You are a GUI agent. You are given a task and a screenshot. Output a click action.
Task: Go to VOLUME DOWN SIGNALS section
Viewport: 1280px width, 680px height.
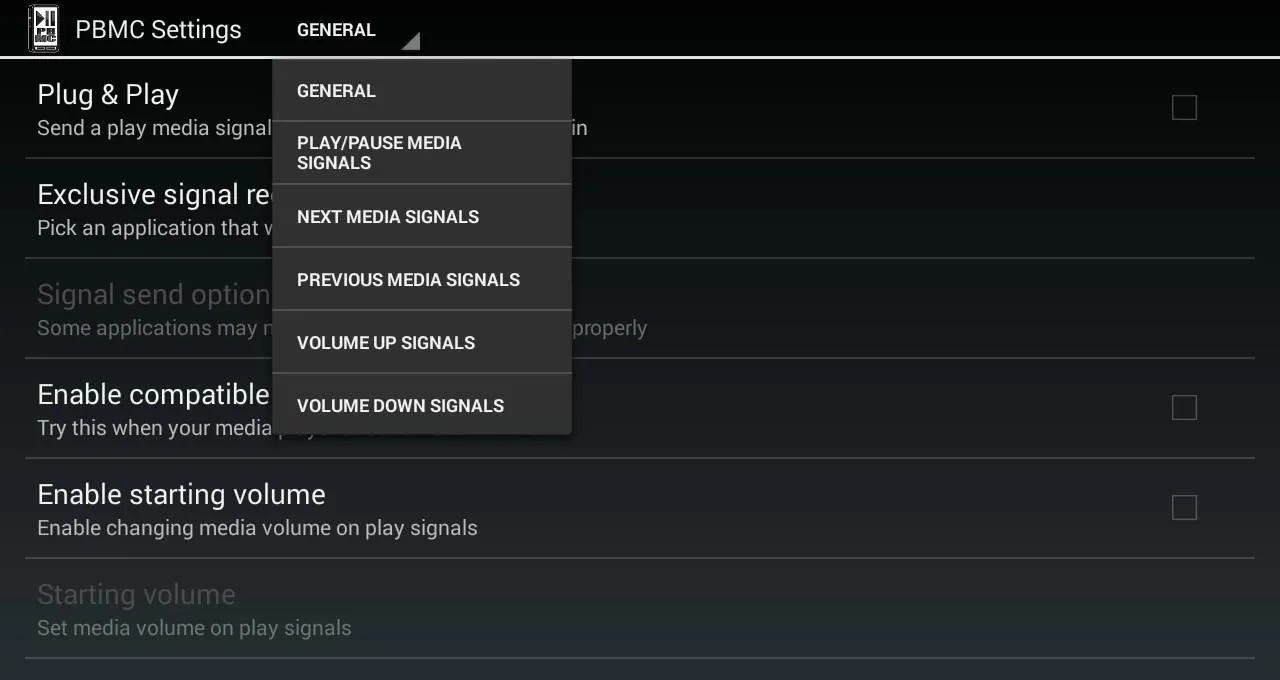pyautogui.click(x=422, y=404)
